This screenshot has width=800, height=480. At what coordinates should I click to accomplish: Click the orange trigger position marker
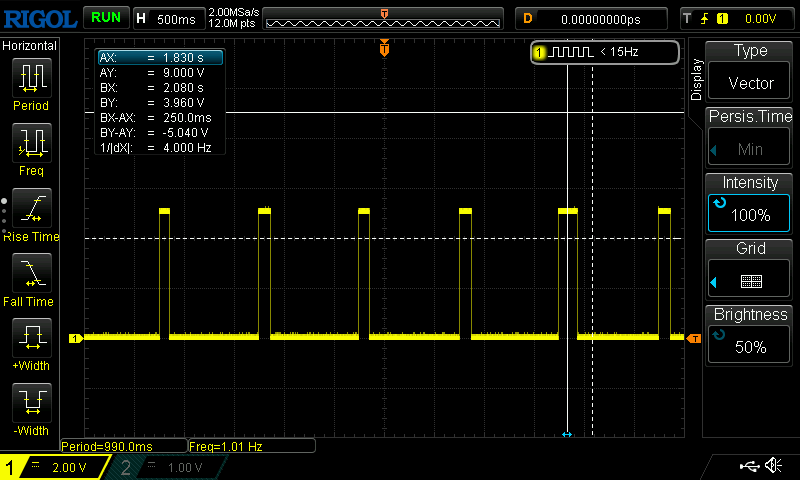tap(385, 48)
